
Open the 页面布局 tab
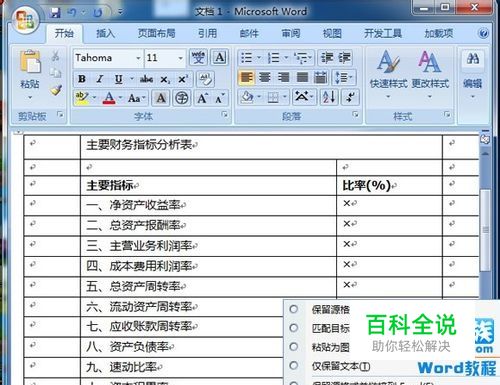point(156,33)
